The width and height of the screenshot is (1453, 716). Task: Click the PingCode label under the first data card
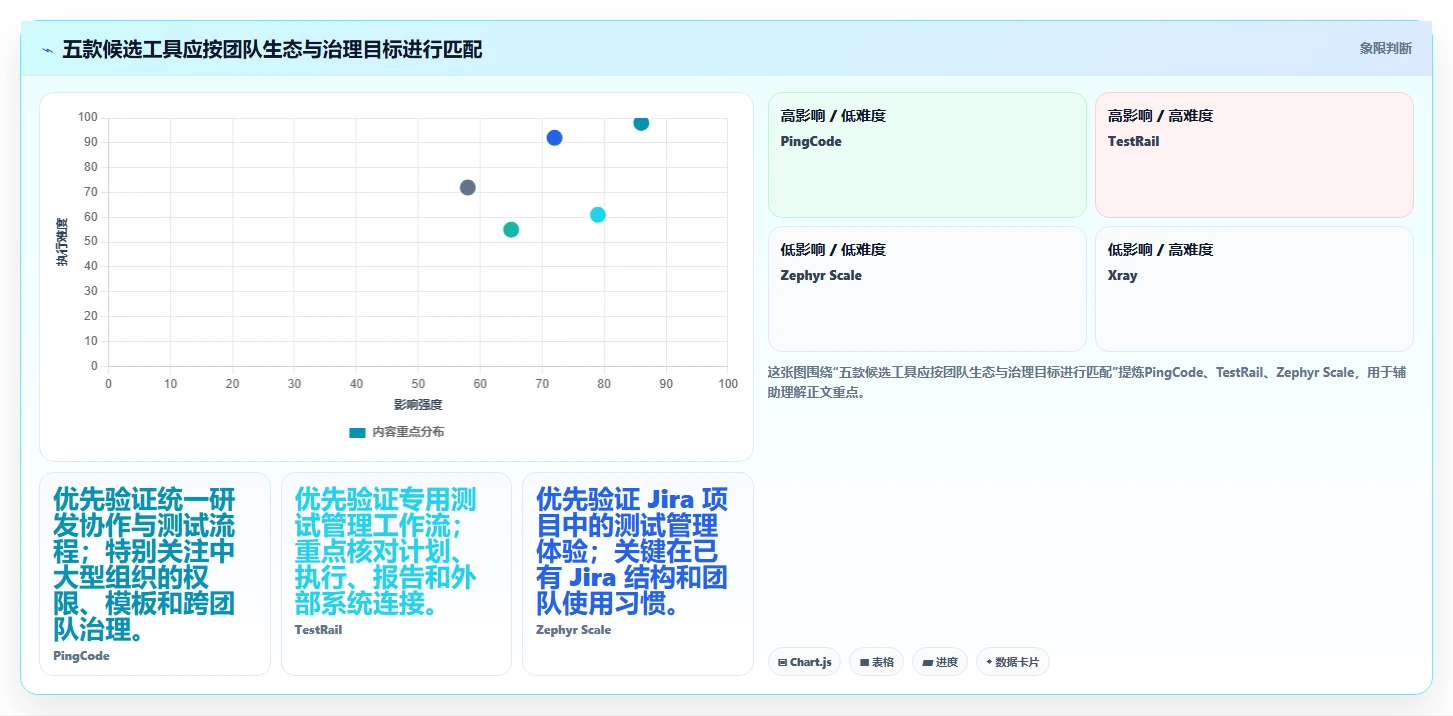tap(81, 656)
